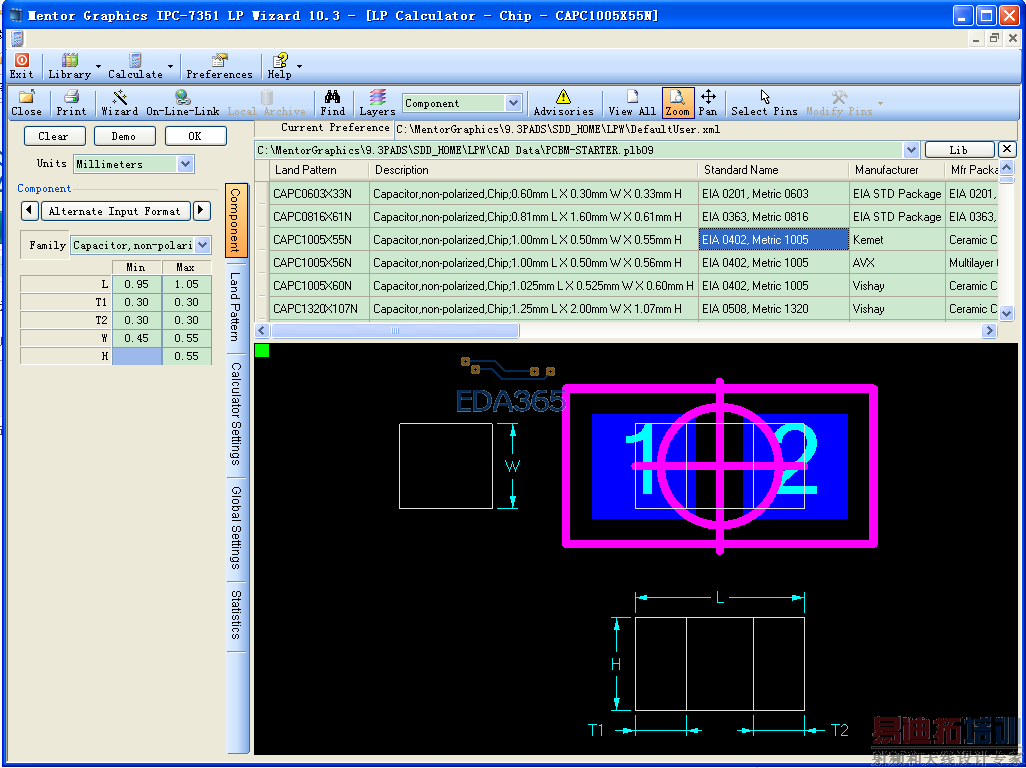Open the Calculator Settings tab
The image size is (1026, 768).
pyautogui.click(x=236, y=413)
